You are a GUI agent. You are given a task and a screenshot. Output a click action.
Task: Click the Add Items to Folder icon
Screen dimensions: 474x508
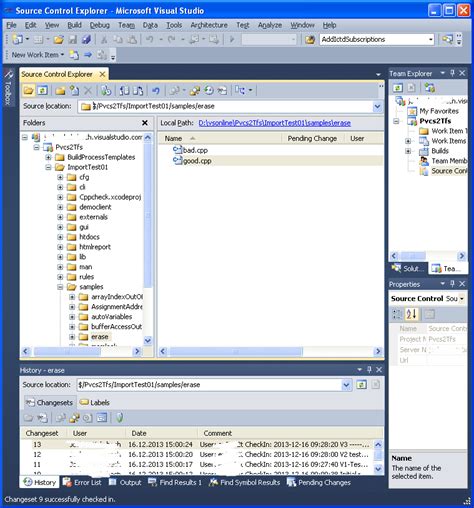(x=74, y=90)
